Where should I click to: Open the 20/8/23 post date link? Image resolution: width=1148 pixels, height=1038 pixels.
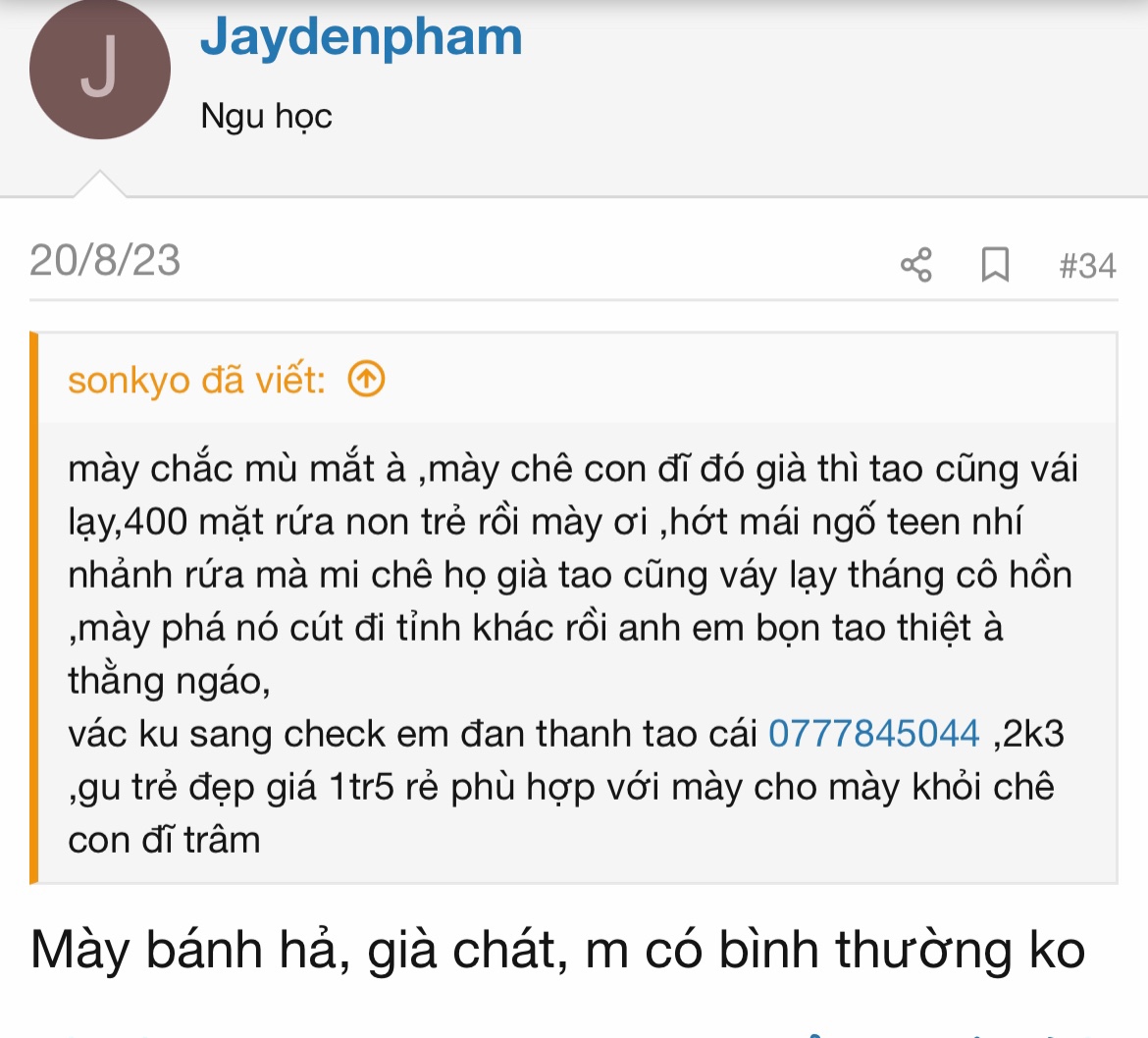point(105,261)
